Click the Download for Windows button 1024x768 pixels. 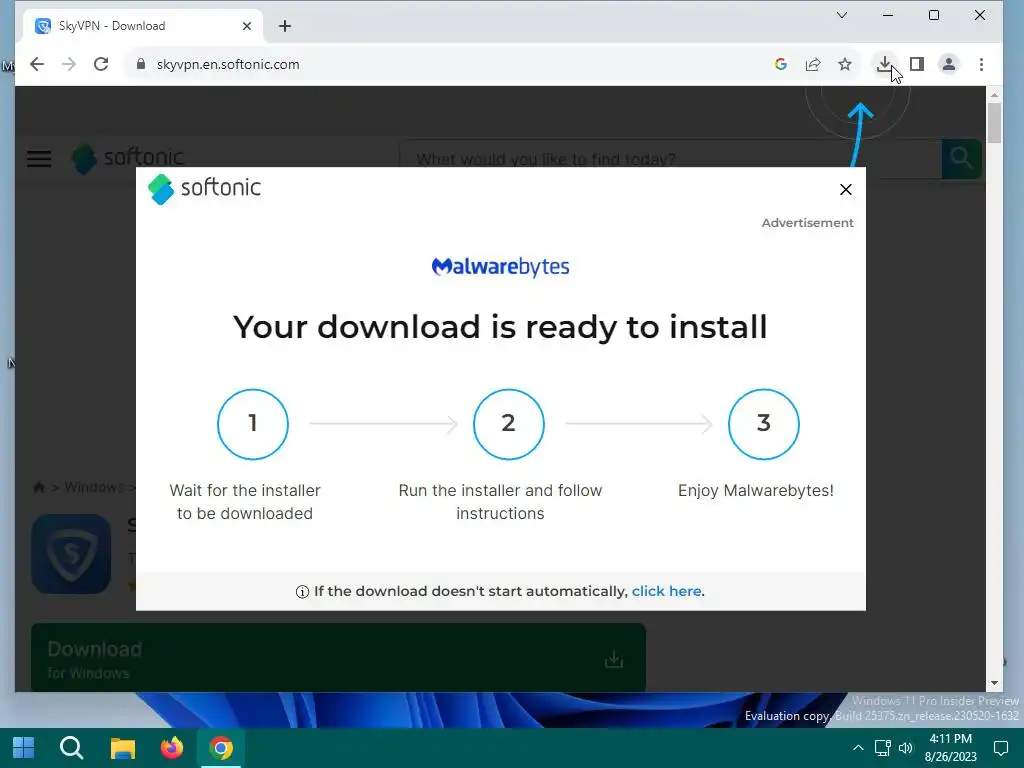point(338,658)
